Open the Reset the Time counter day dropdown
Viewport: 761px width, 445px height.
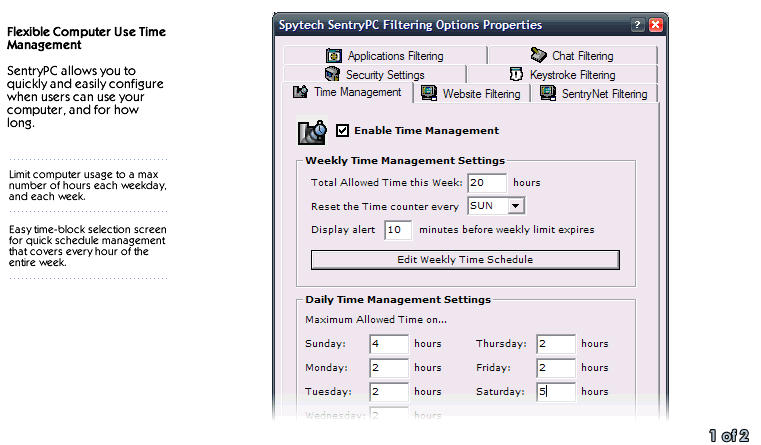(516, 206)
